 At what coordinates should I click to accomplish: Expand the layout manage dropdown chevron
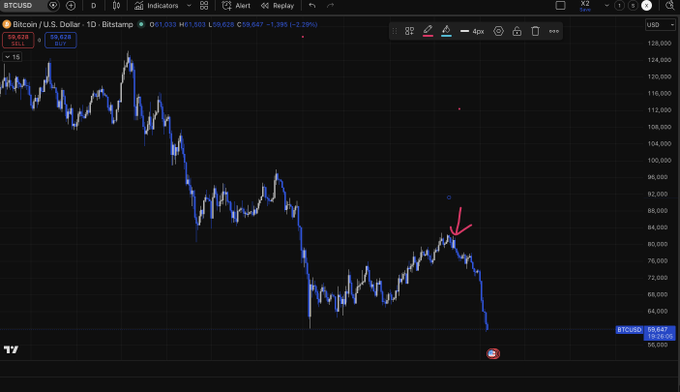[607, 6]
